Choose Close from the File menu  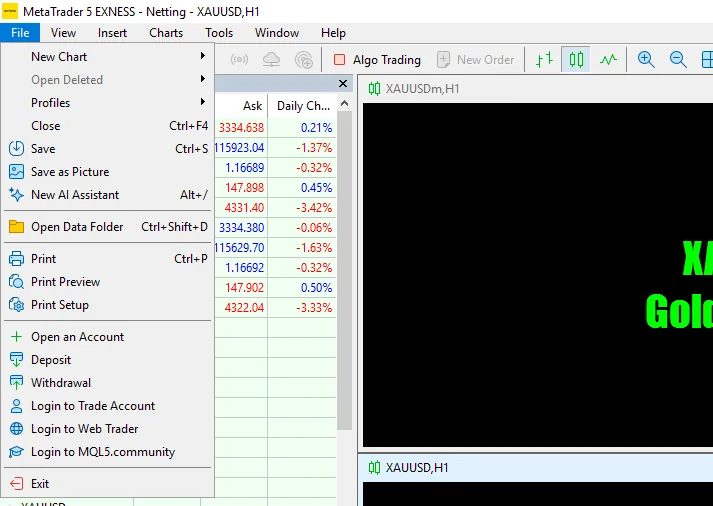tap(108, 126)
